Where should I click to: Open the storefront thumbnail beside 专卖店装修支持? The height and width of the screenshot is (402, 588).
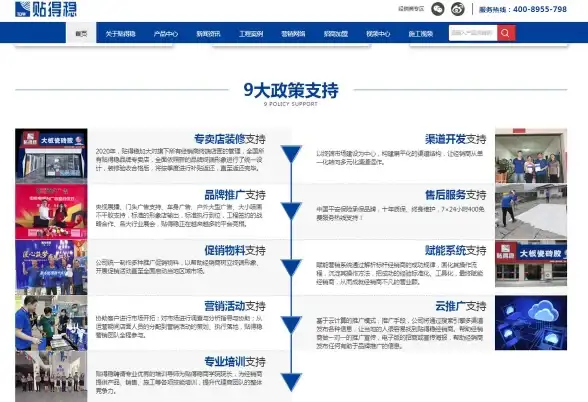point(51,156)
